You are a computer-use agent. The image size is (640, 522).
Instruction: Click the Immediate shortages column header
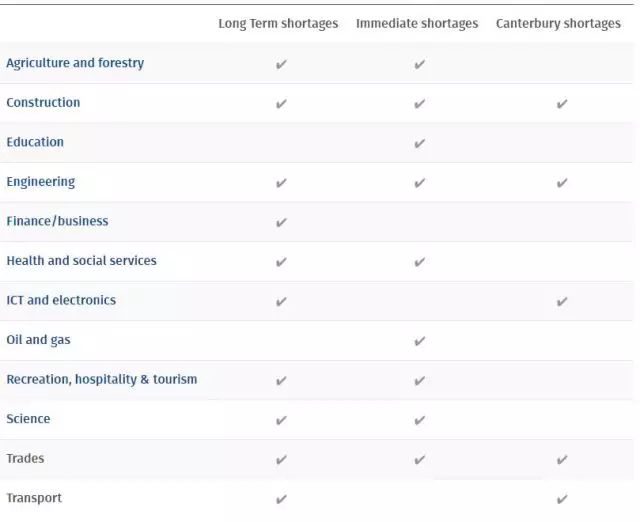pyautogui.click(x=417, y=24)
